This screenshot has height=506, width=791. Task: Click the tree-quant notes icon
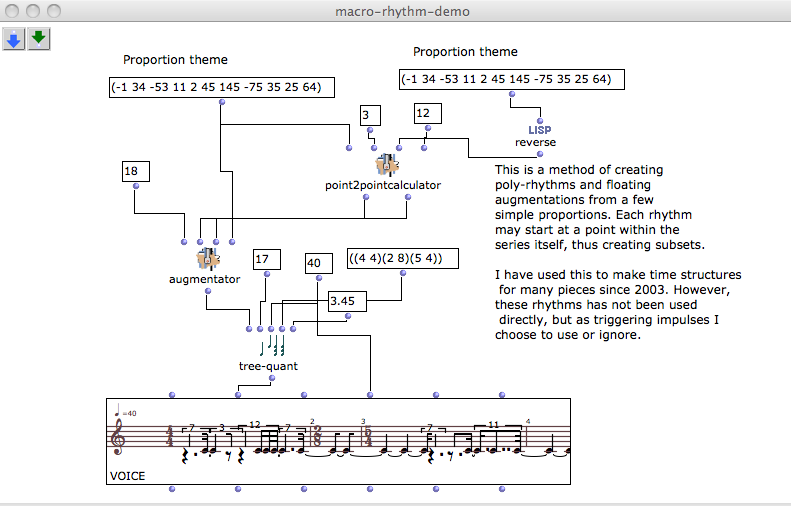click(271, 346)
